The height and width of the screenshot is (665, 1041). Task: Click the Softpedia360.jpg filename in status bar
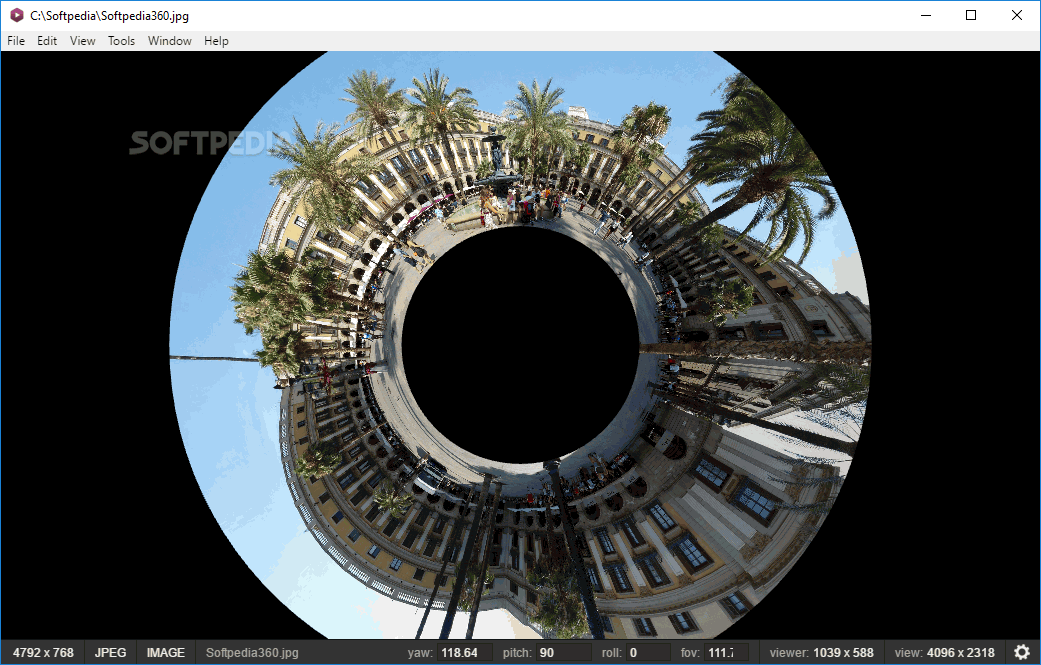[252, 652]
